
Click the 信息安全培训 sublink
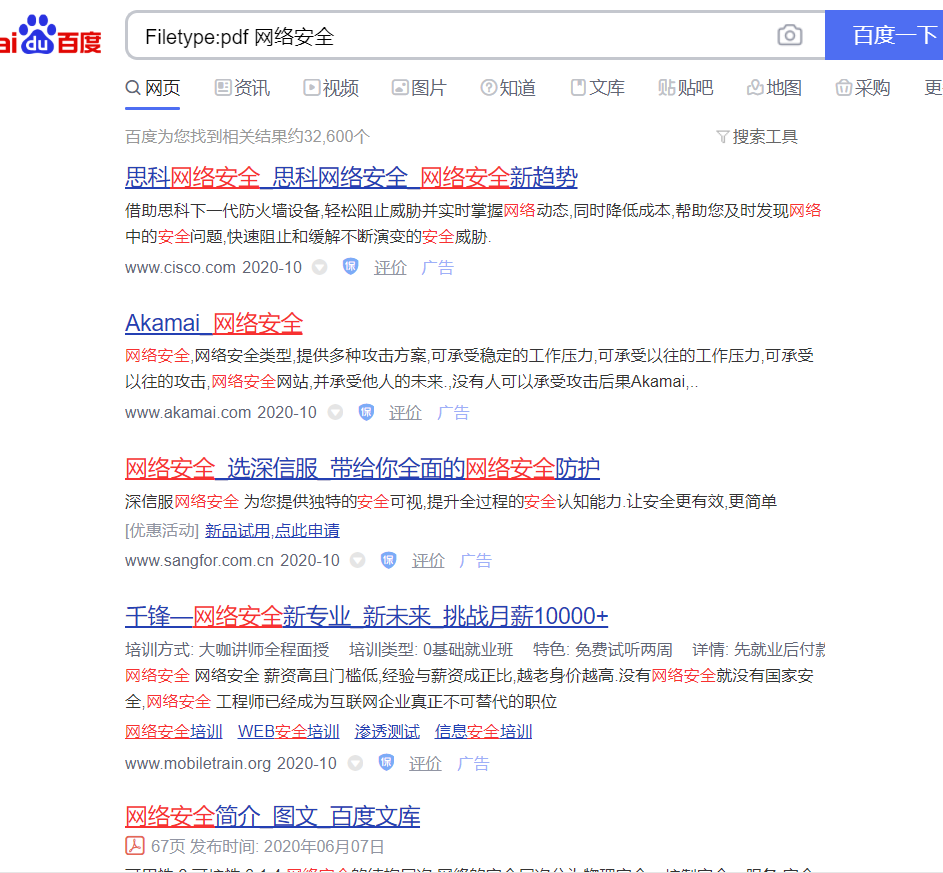(x=484, y=732)
